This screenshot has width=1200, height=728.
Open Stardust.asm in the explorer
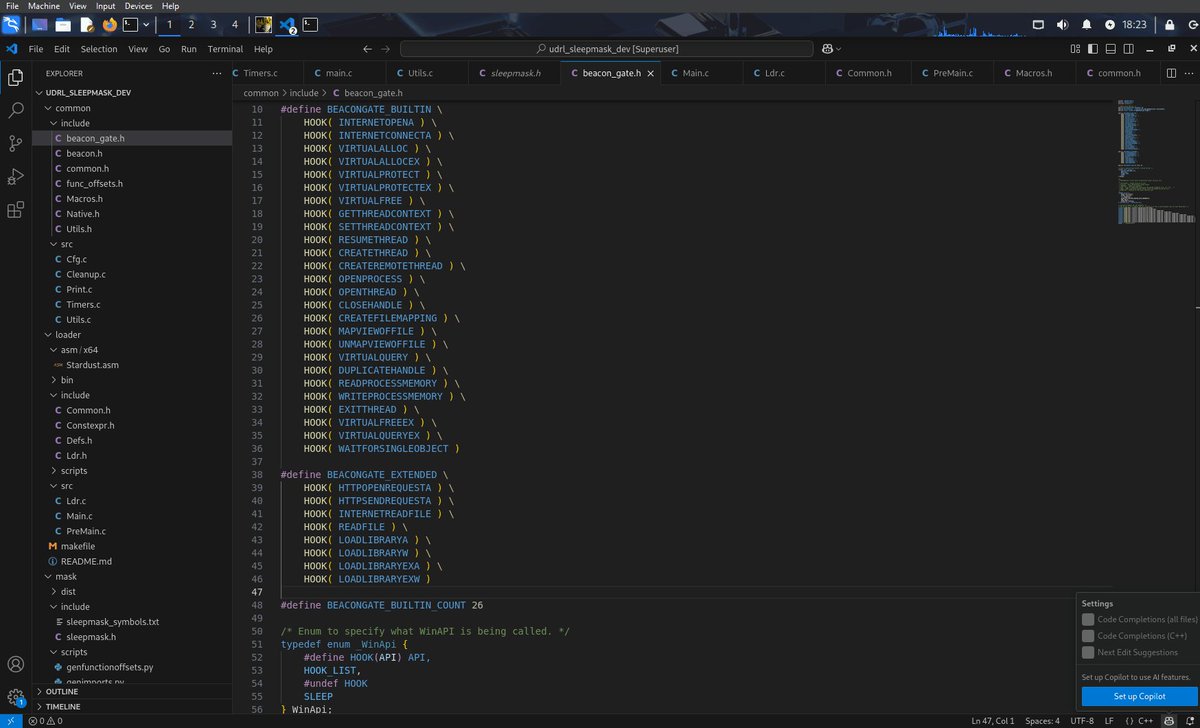point(132,365)
